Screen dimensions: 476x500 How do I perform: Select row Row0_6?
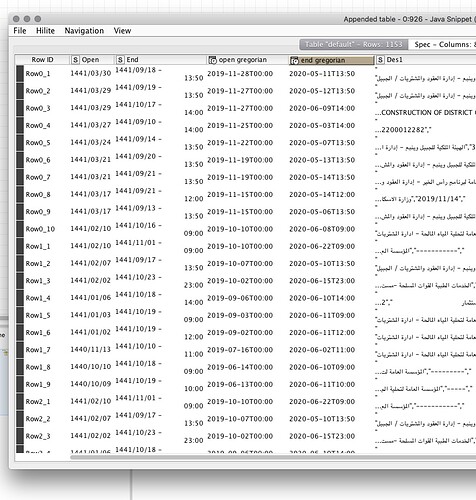coord(38,160)
